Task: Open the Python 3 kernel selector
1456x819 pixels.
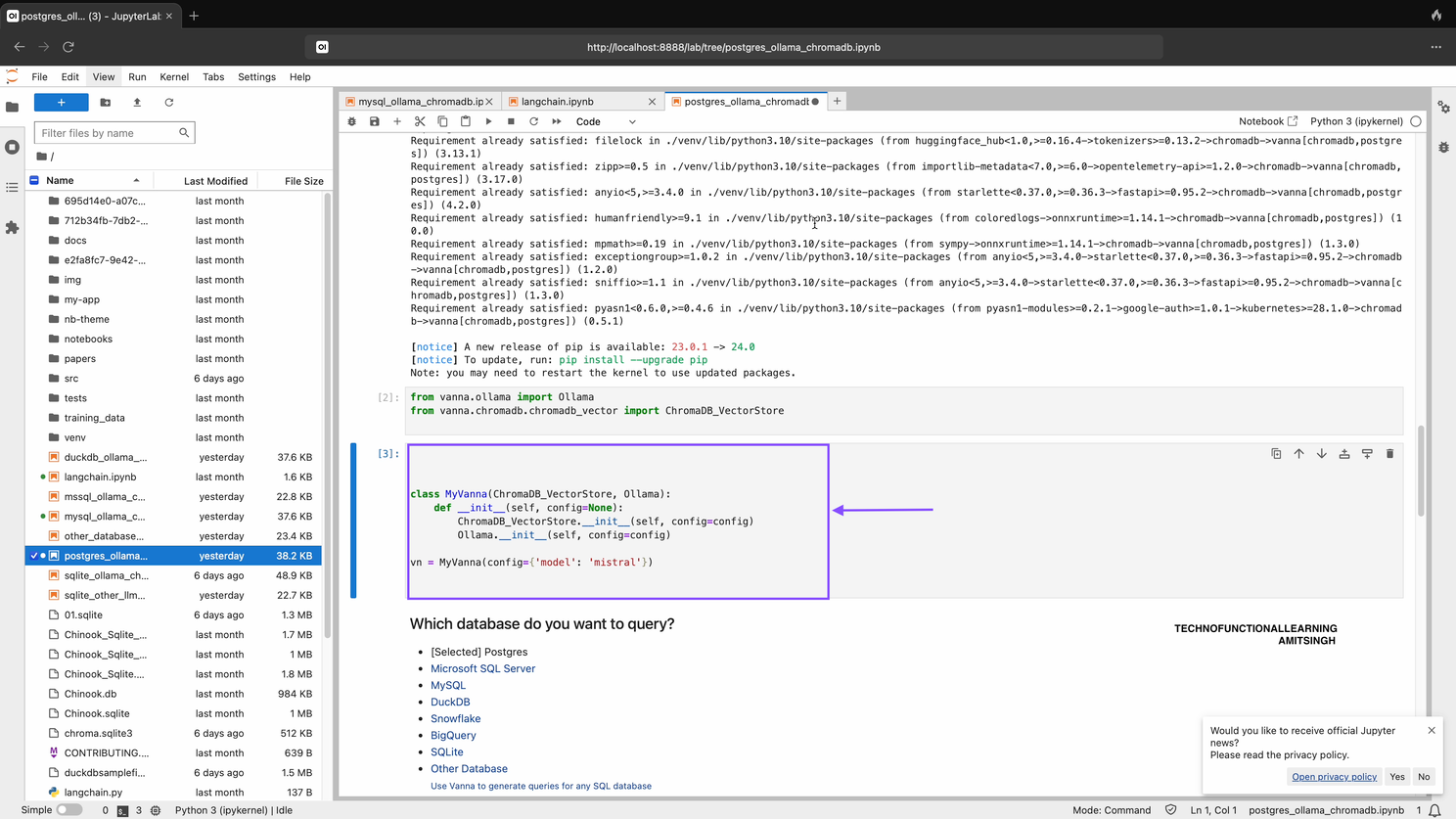Action: (1355, 121)
